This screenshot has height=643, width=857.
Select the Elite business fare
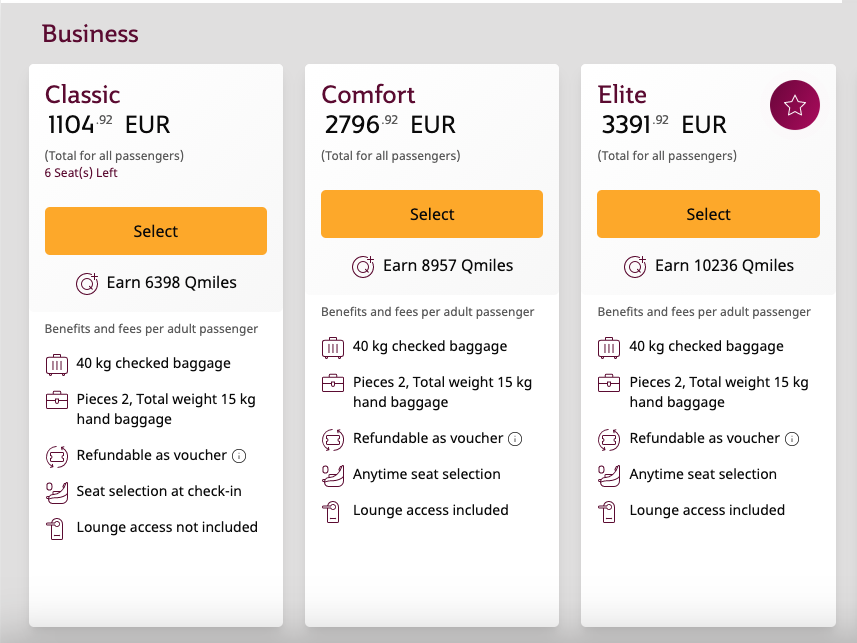pyautogui.click(x=708, y=214)
